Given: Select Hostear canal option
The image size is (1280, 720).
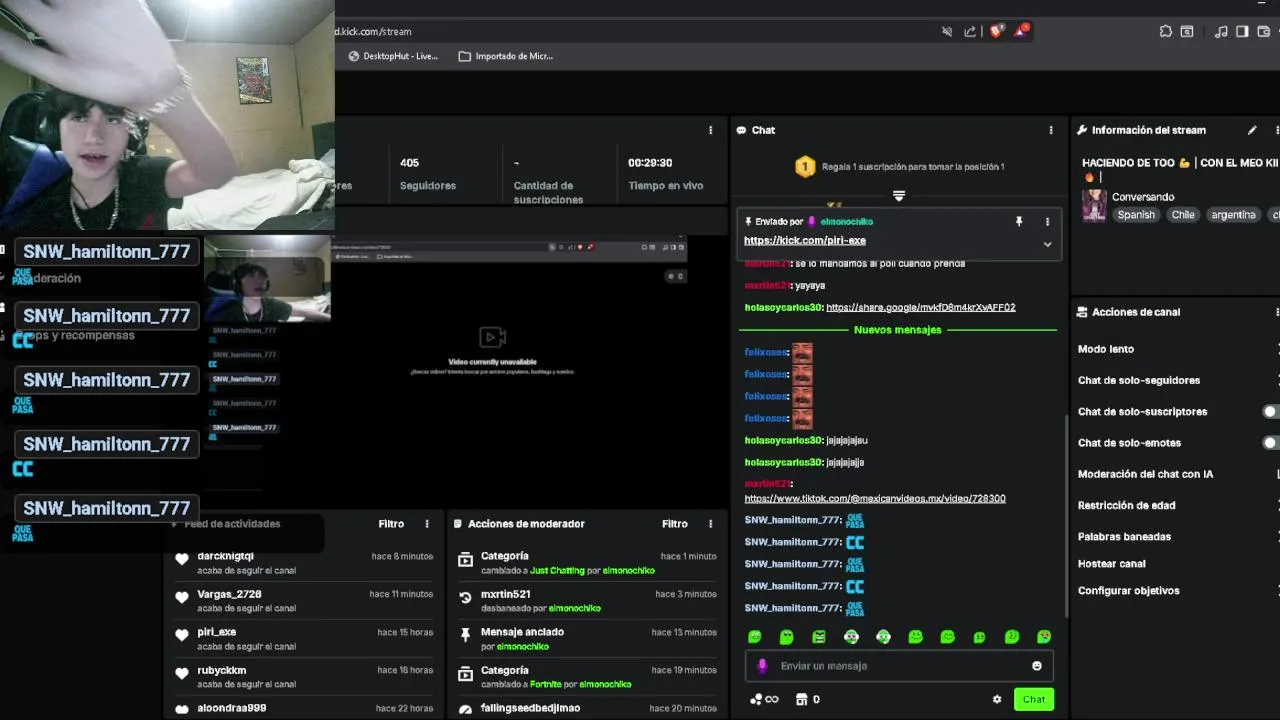Looking at the screenshot, I should pos(1111,564).
